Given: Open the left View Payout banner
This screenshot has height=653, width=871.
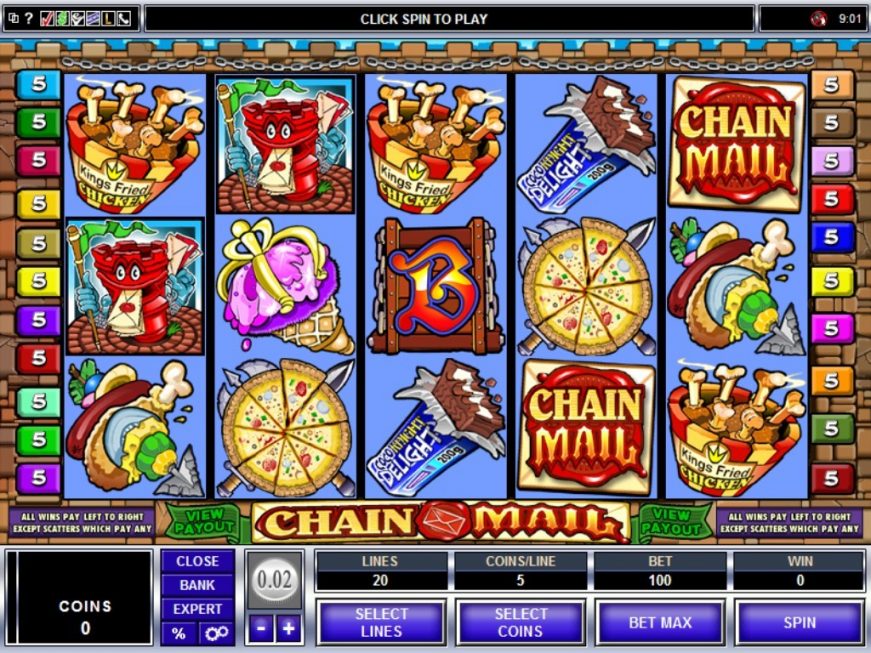Looking at the screenshot, I should [x=204, y=522].
